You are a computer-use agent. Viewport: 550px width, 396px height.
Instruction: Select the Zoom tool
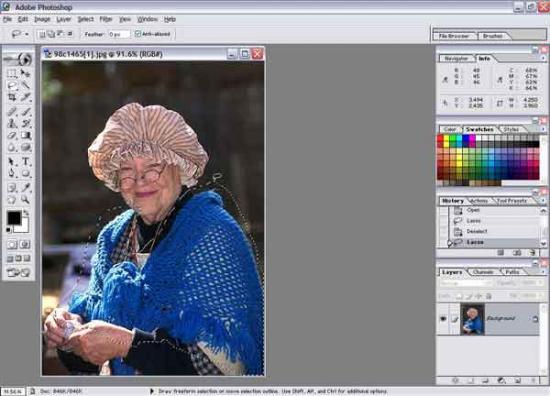click(x=25, y=200)
